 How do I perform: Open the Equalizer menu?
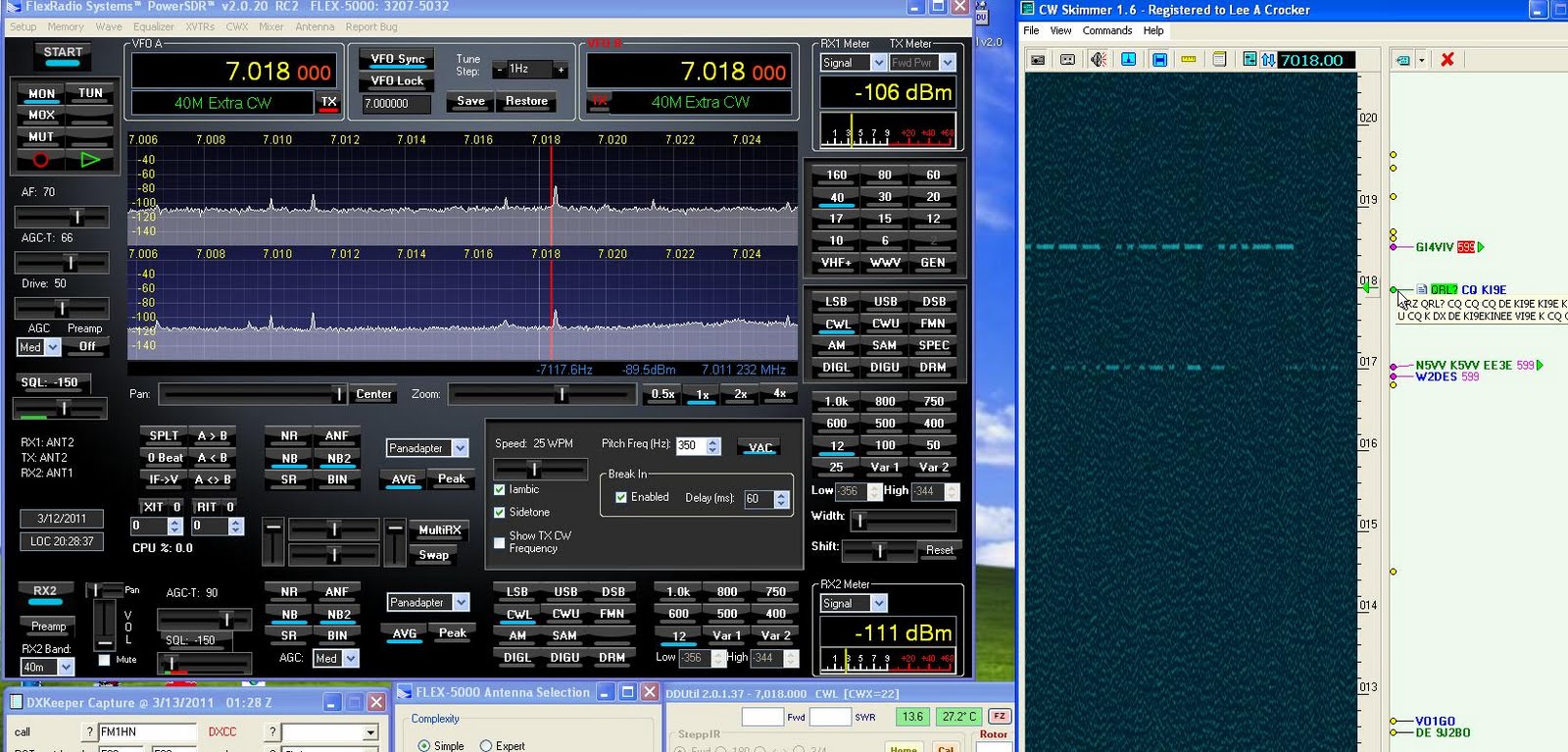tap(154, 26)
